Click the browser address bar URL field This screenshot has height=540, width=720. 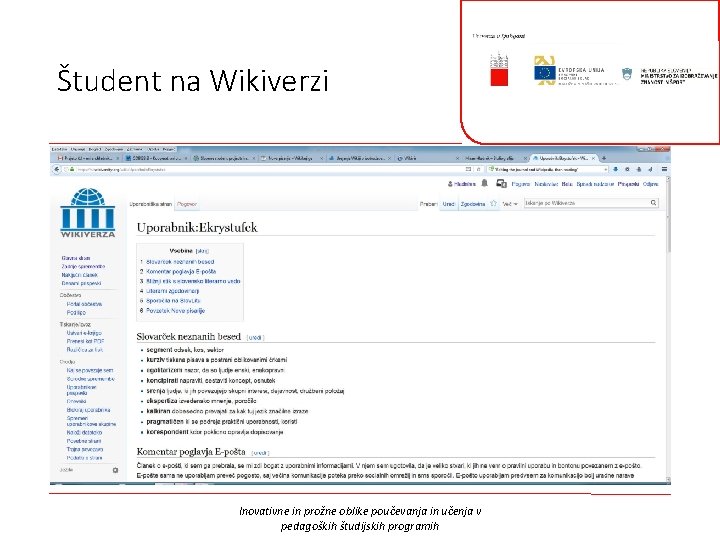[x=271, y=169]
